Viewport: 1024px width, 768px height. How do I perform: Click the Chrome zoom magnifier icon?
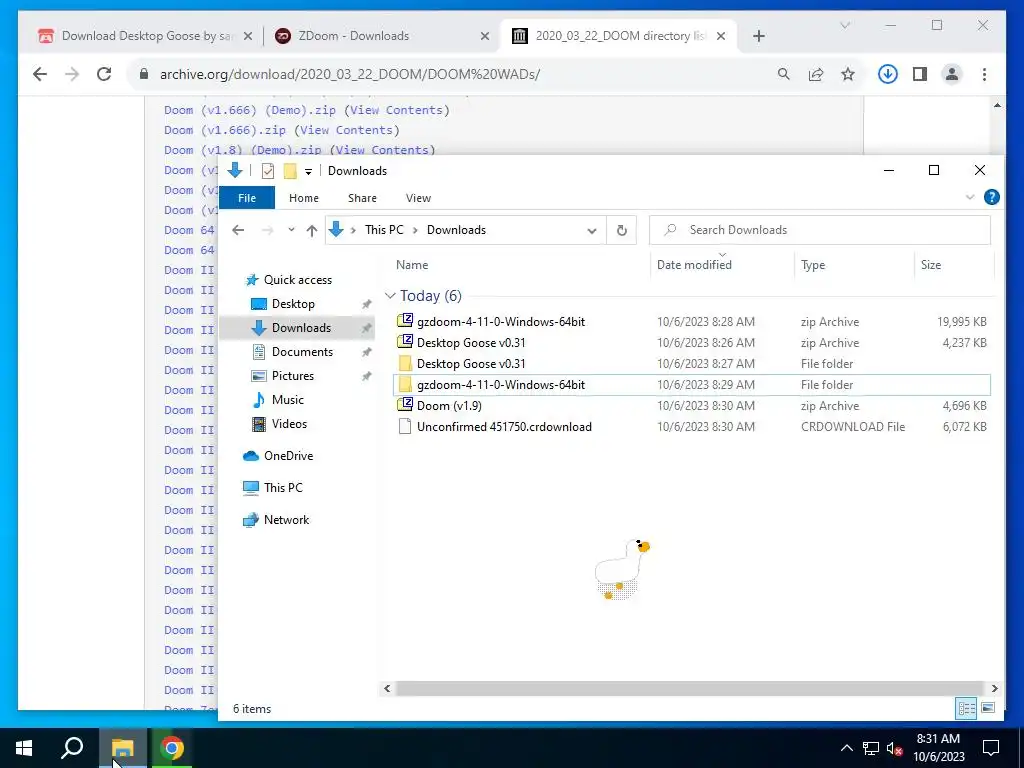pos(784,74)
